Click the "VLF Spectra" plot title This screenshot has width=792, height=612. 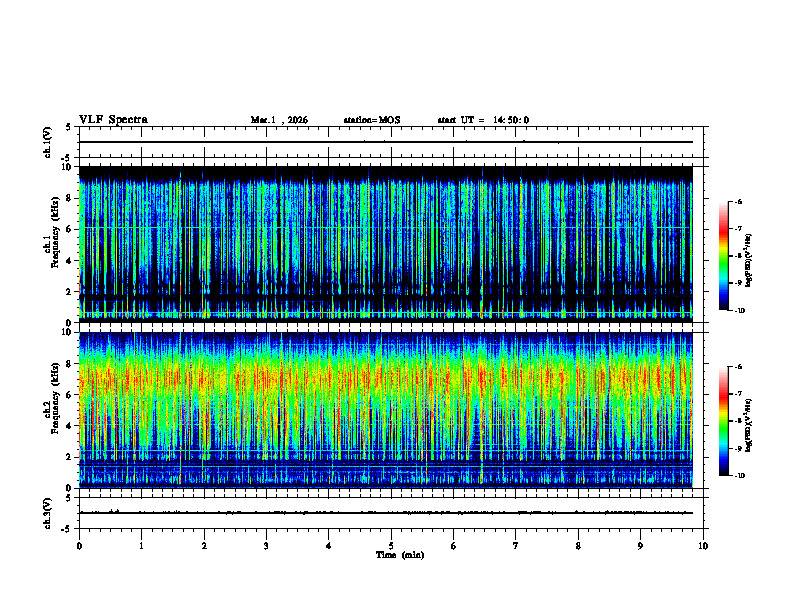[x=113, y=120]
